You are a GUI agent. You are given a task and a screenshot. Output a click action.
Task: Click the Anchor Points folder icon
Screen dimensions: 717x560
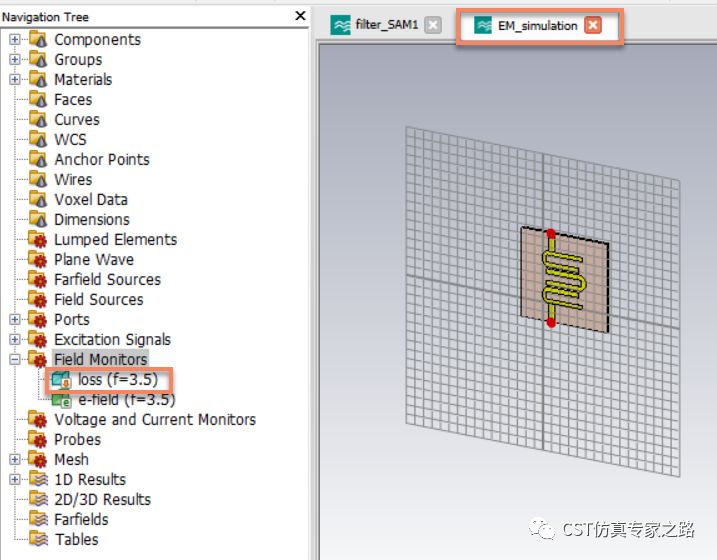pyautogui.click(x=38, y=160)
